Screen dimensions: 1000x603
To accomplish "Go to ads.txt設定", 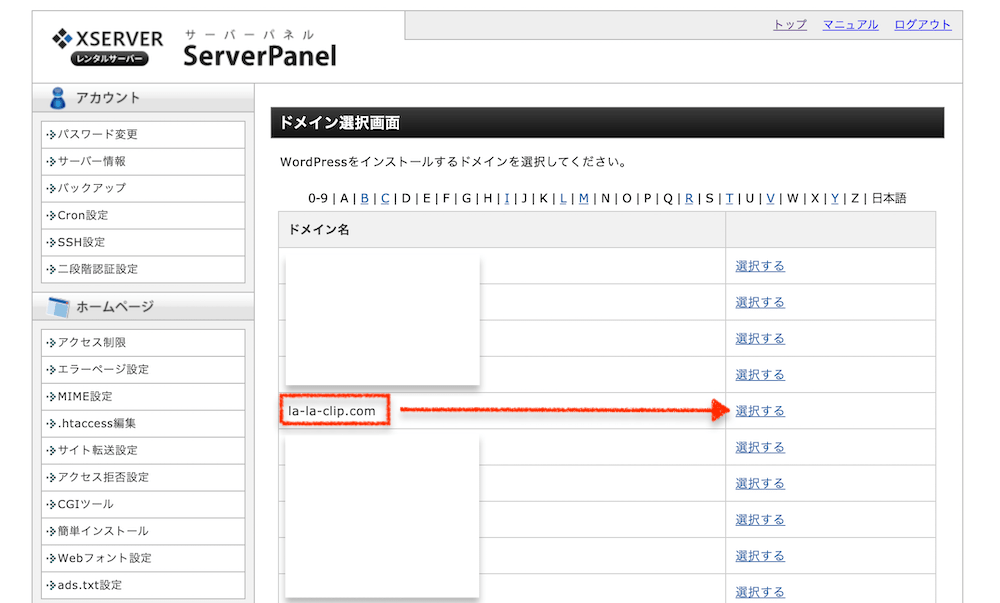I will pos(143,585).
